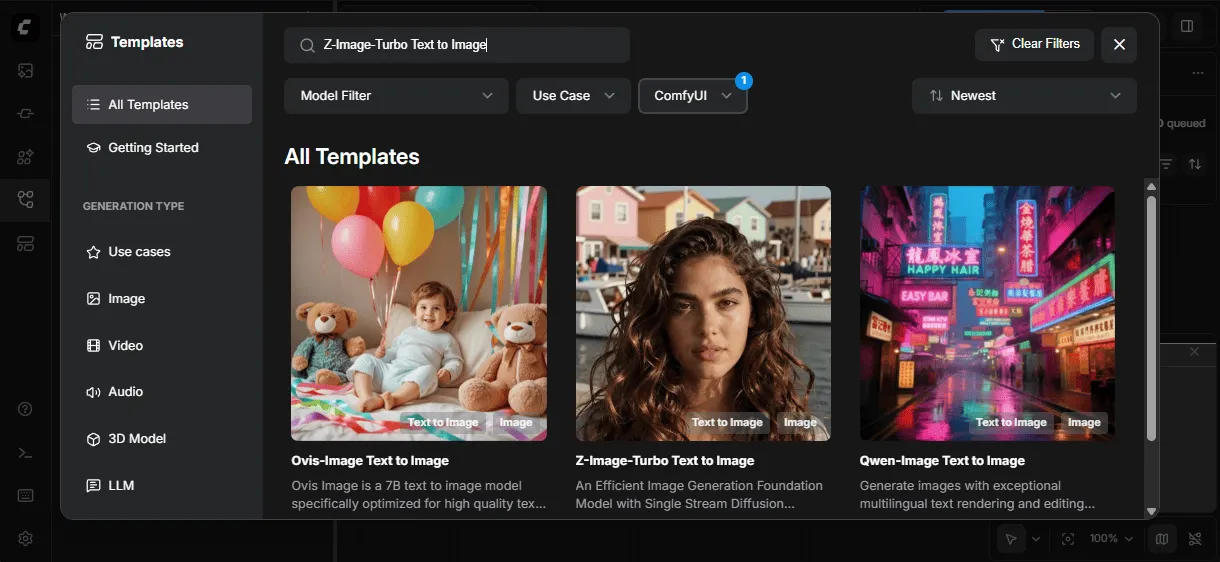Screen dimensions: 1220x562
Task: Open the Assets sidebar image icon
Action: 25,70
